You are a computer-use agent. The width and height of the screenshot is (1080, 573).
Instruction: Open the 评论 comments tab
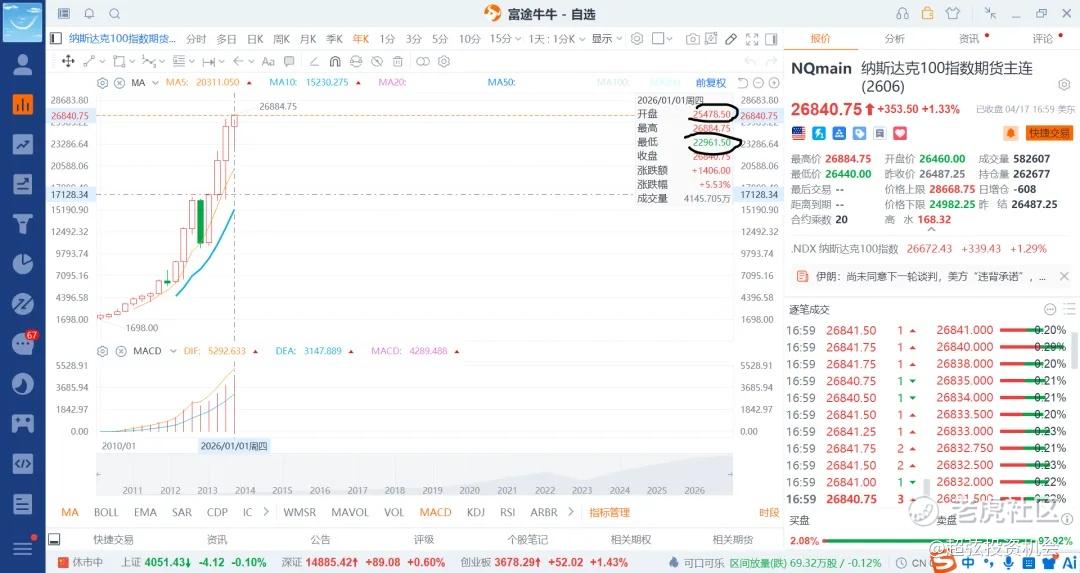[1043, 39]
